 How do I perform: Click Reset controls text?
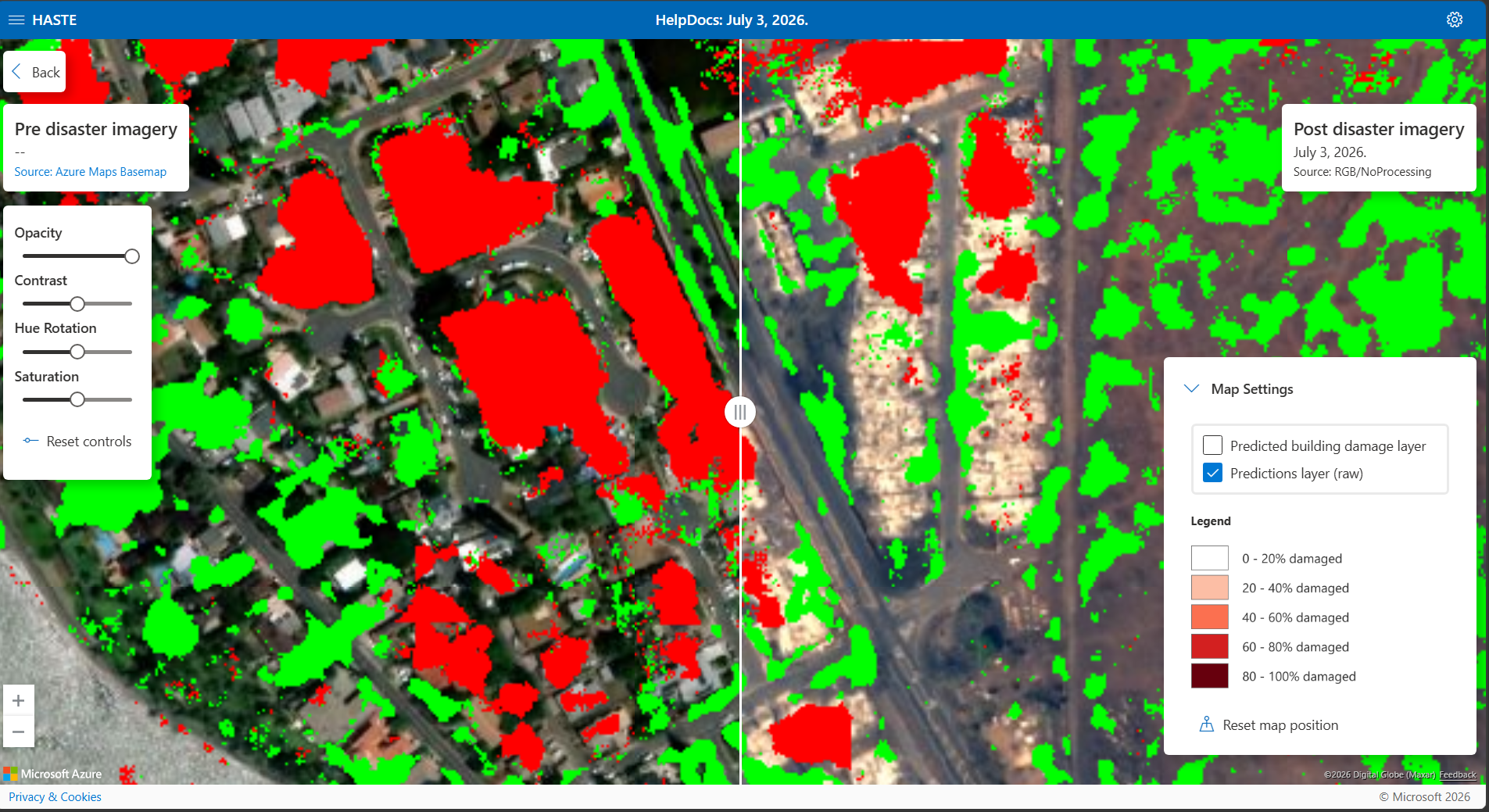point(89,442)
